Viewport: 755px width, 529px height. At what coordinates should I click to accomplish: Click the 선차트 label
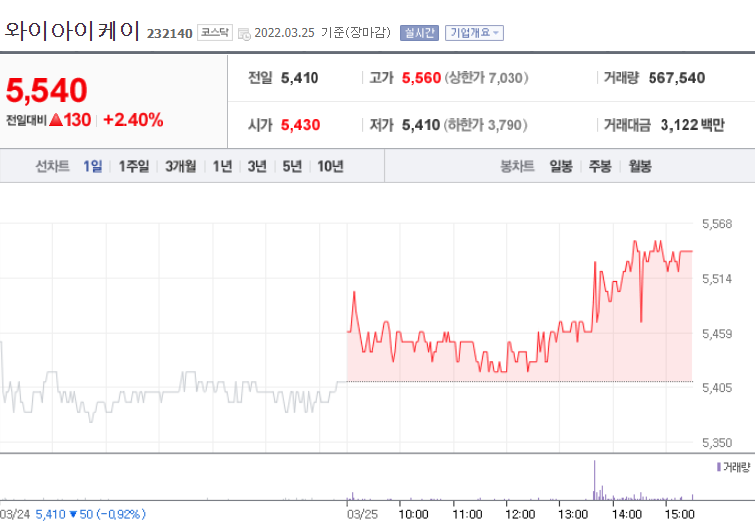tap(52, 166)
